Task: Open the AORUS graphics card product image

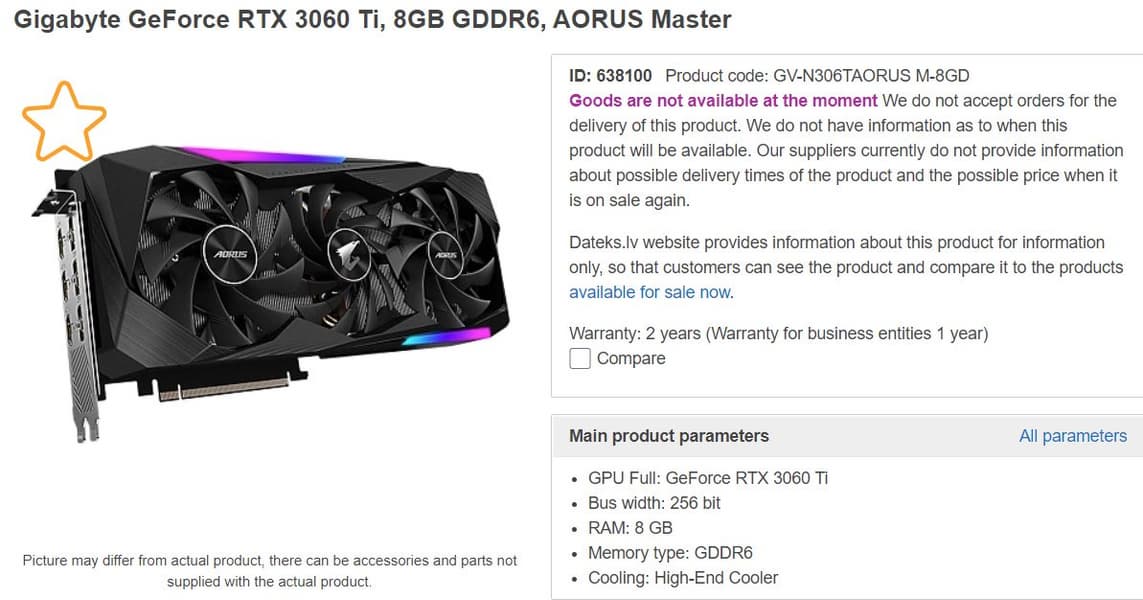Action: pos(271,292)
